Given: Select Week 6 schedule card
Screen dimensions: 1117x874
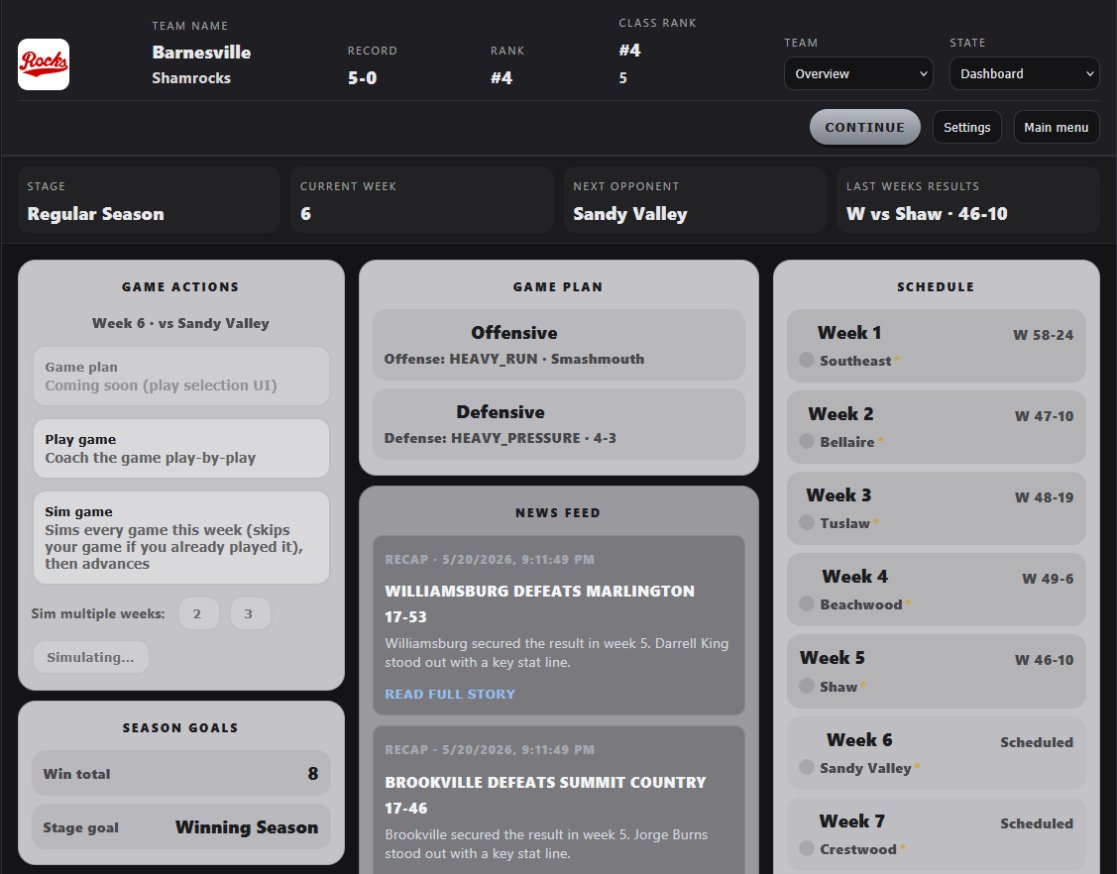Looking at the screenshot, I should click(x=936, y=752).
